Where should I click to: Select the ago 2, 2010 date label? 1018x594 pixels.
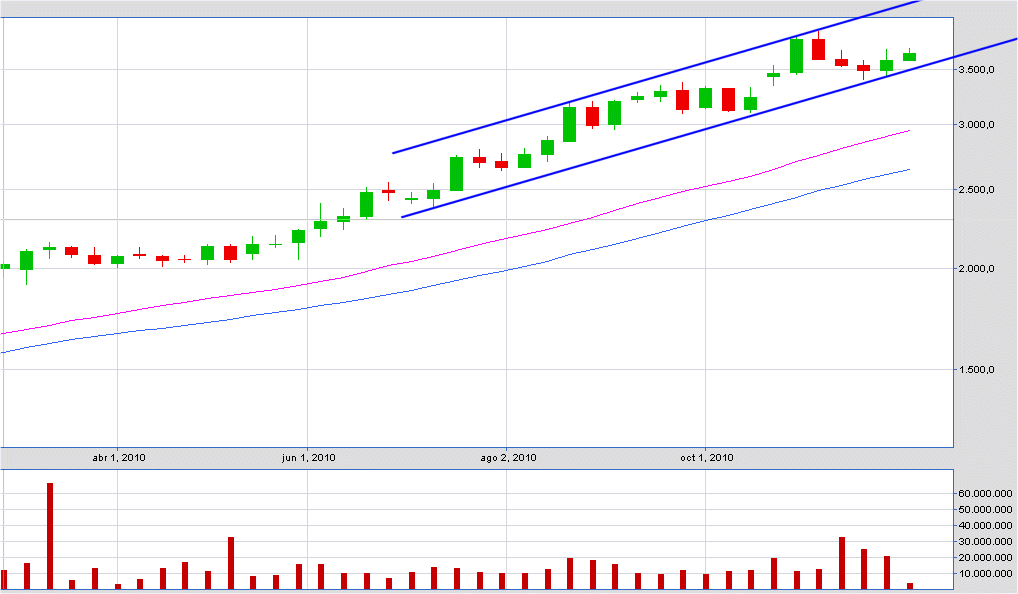point(508,458)
